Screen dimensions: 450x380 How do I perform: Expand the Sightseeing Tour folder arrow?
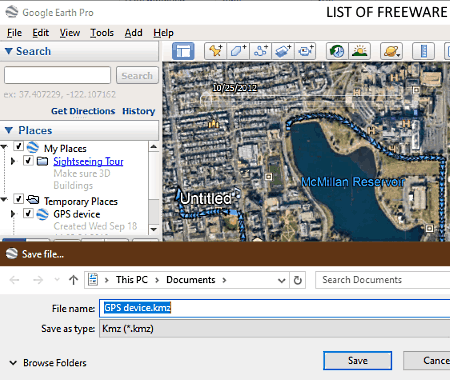[13, 161]
